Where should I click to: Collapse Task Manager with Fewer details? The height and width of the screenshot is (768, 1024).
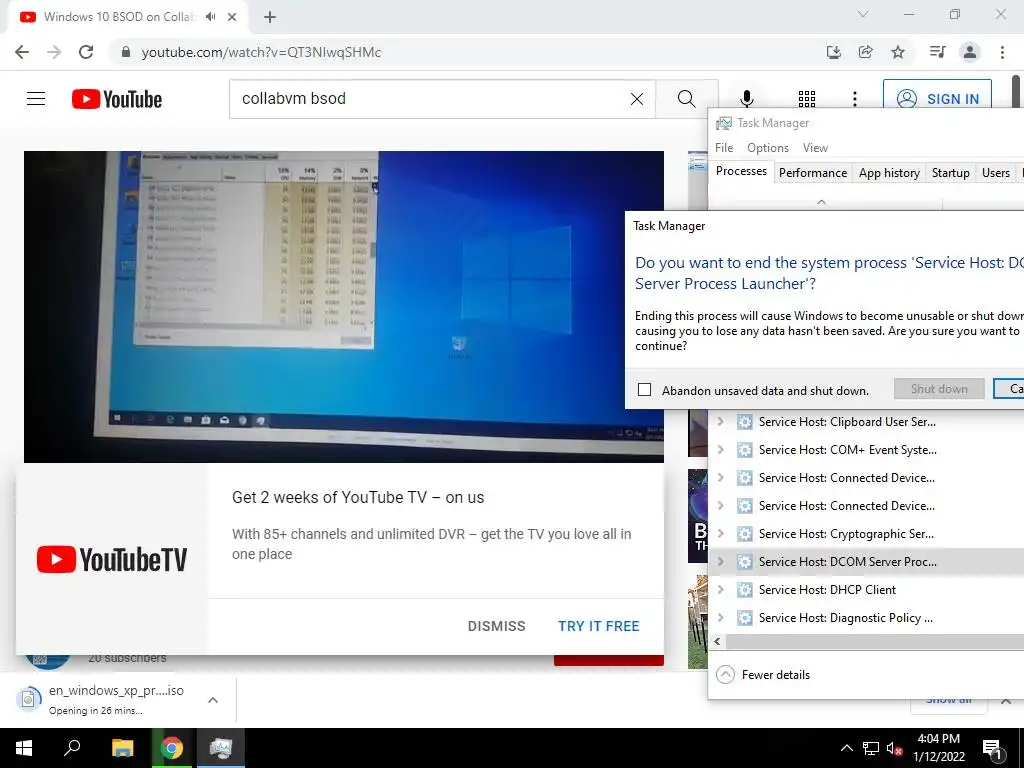pos(763,675)
